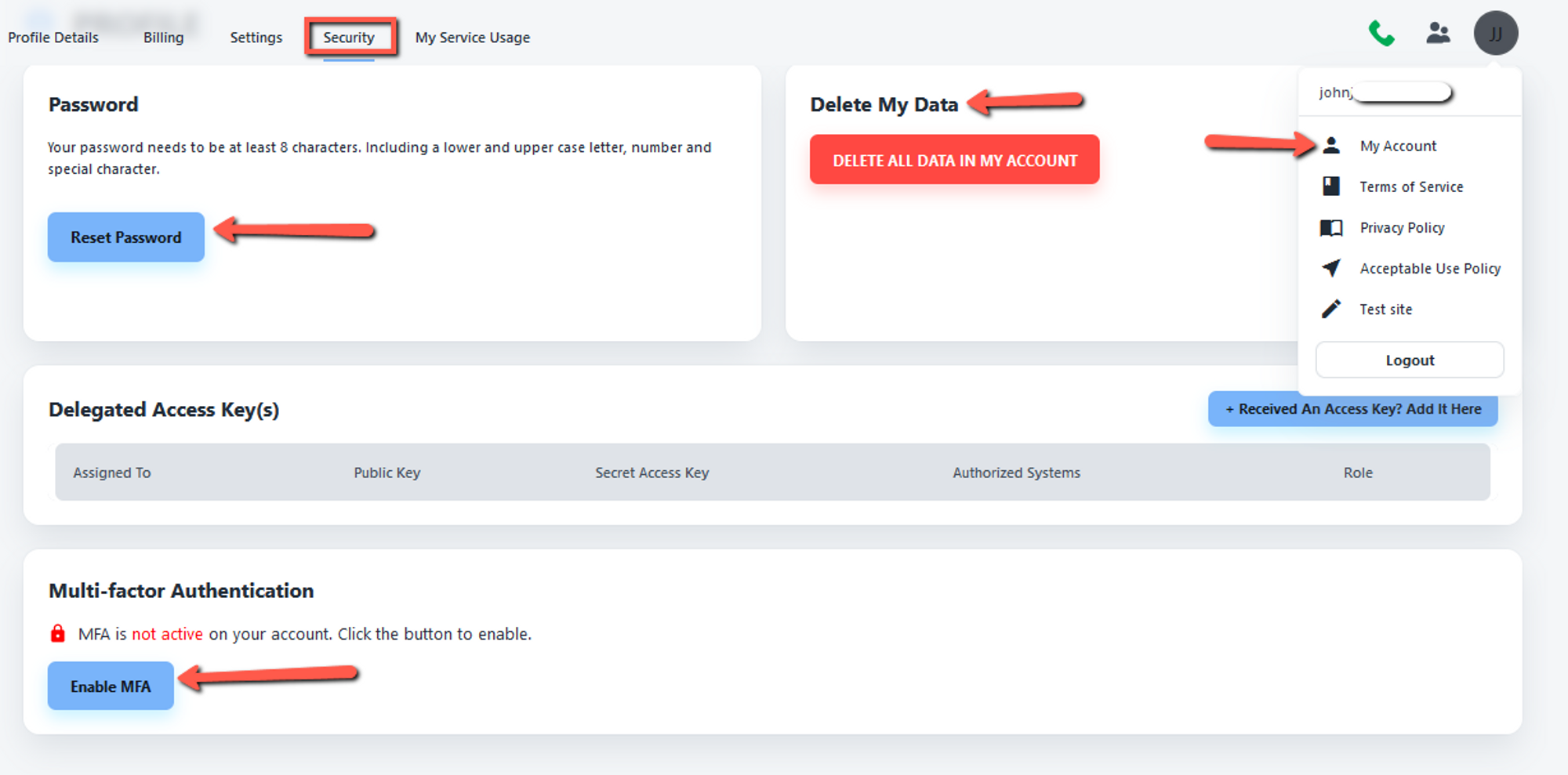Click the Terms of Service book icon
The image size is (1568, 775).
coord(1331,187)
